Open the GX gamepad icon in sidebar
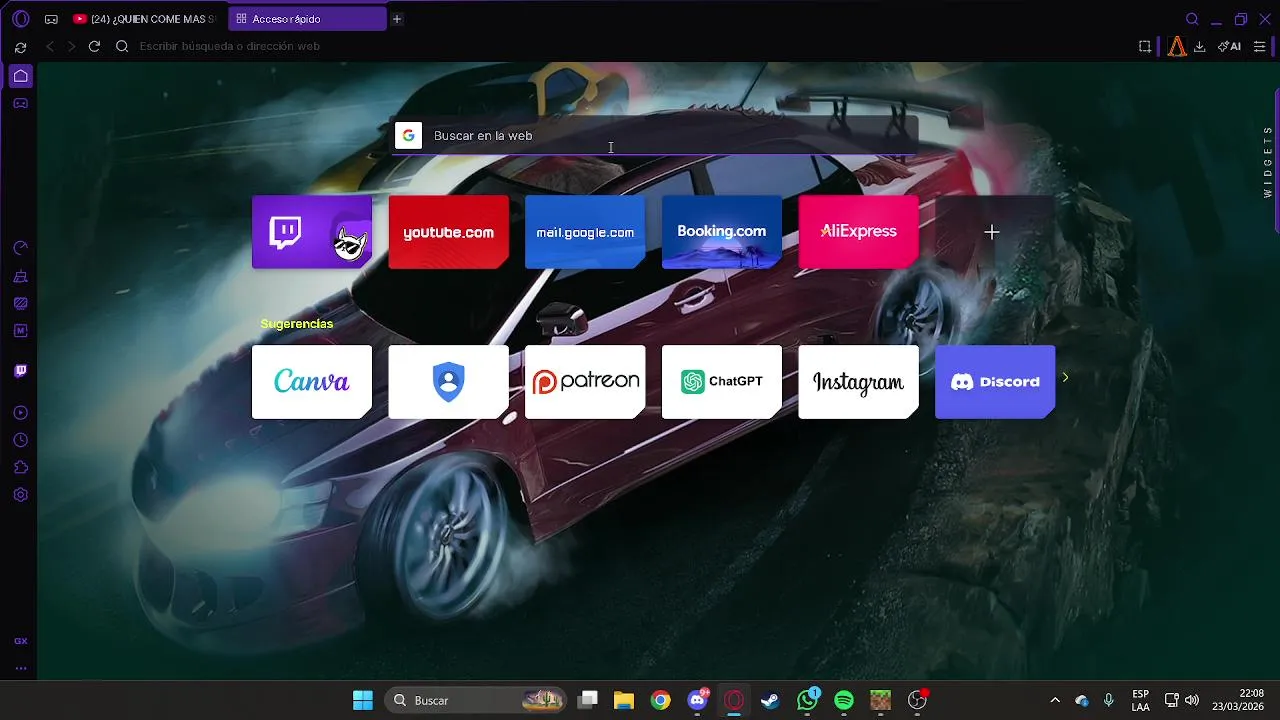 (20, 103)
